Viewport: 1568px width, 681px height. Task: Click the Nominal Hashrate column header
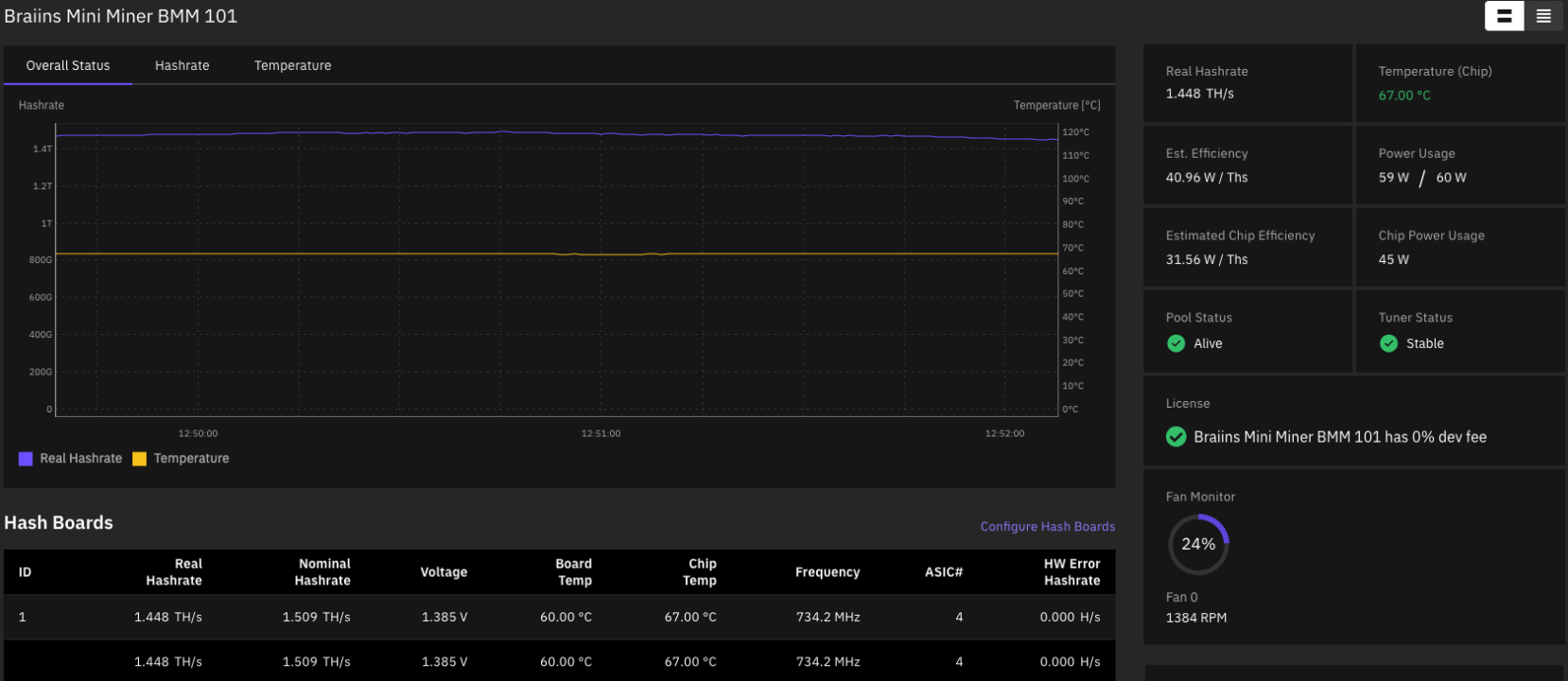[x=322, y=572]
